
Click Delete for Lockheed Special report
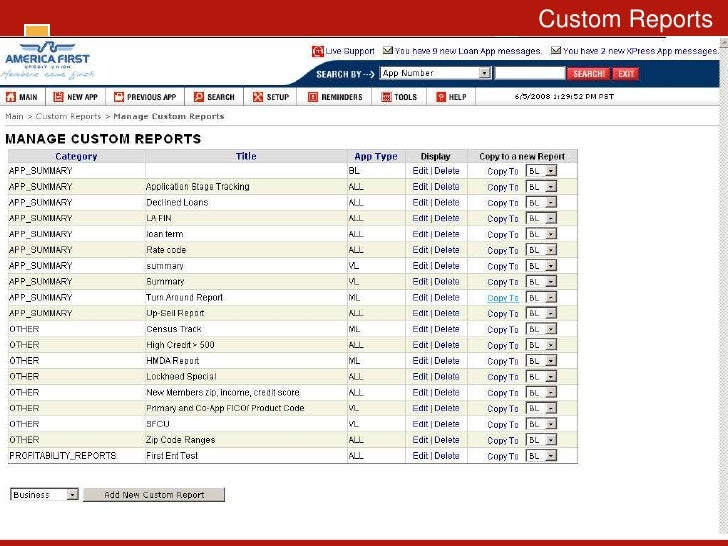tap(447, 377)
